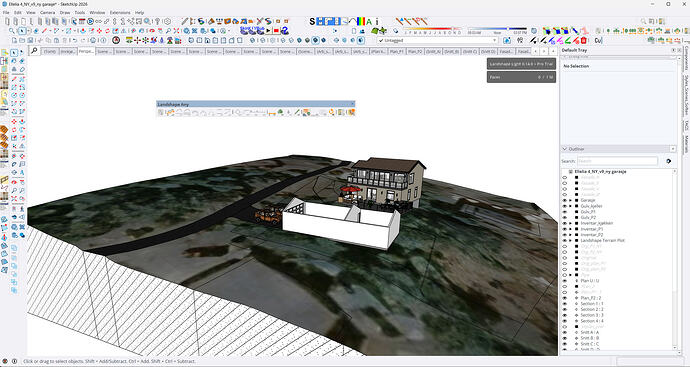Image resolution: width=690 pixels, height=367 pixels.
Task: Expand the Inventar_P1 tree node
Action: pyautogui.click(x=571, y=229)
